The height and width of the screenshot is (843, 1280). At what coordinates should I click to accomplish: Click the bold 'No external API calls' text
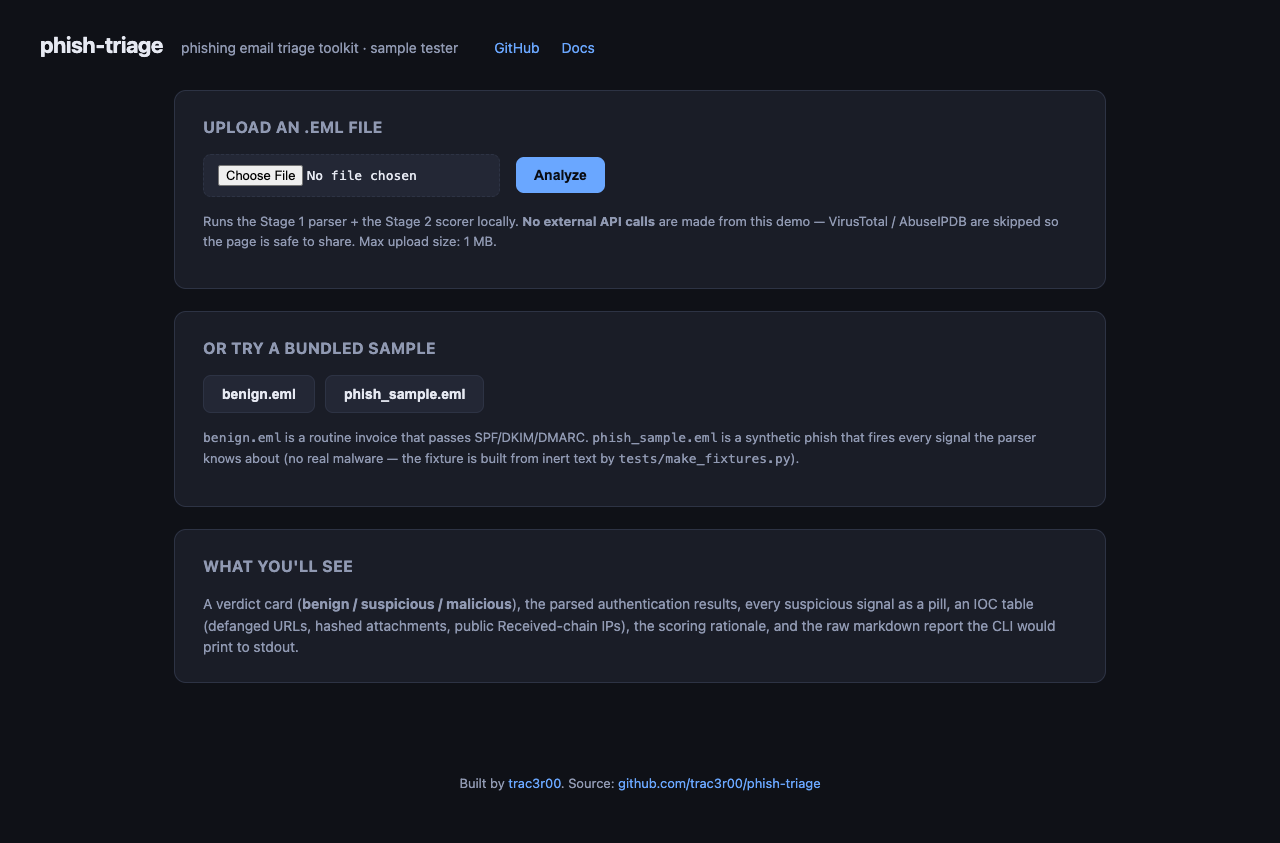coord(588,221)
